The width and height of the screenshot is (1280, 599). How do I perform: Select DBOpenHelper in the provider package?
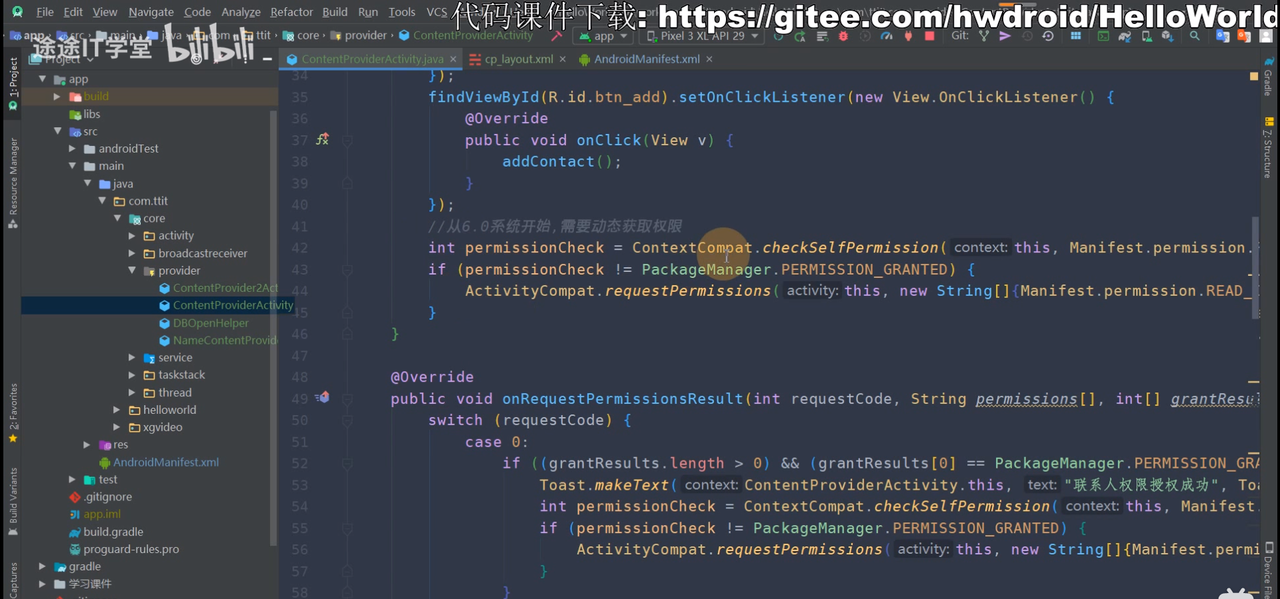tap(210, 323)
